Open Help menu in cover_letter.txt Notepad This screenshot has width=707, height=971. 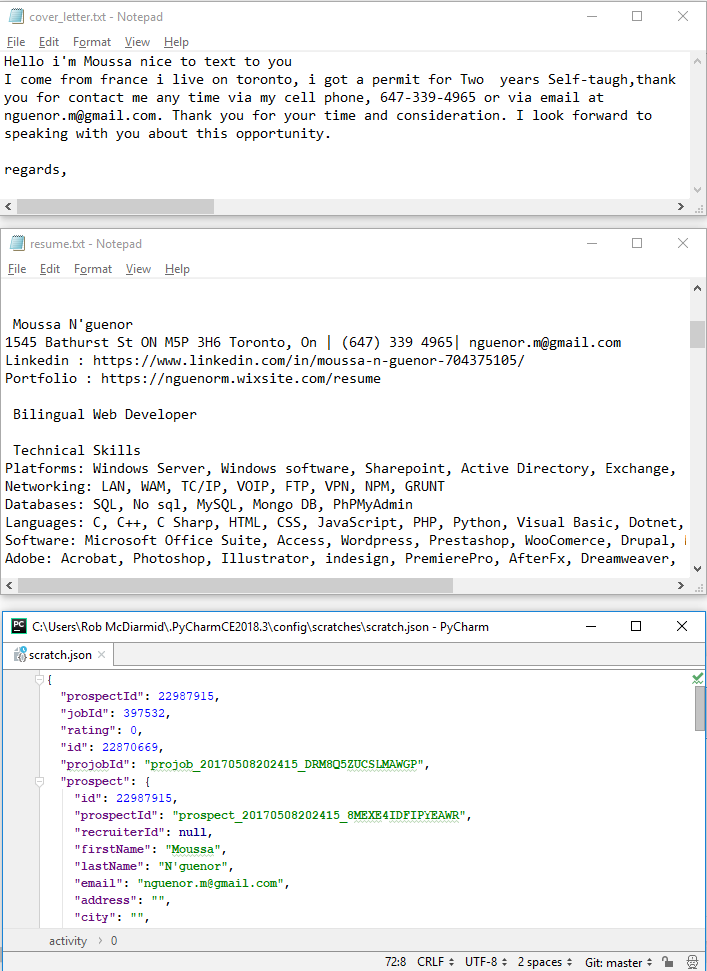[176, 42]
